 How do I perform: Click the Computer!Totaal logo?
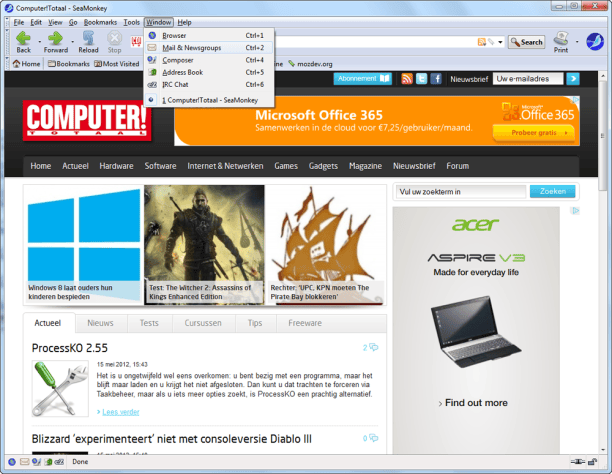click(x=87, y=120)
